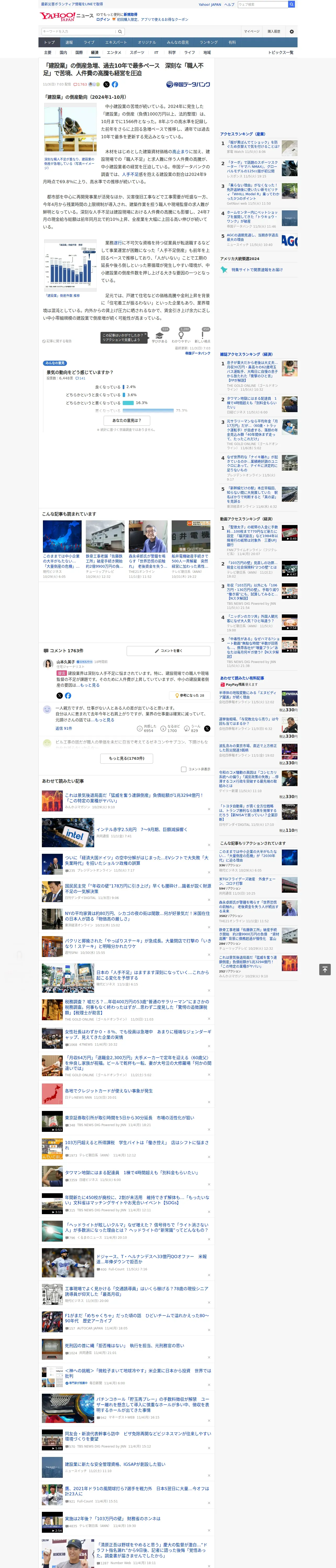This screenshot has width=336, height=1568.
Task: Click the ウェブ検索 input field
Action: [x=263, y=4]
